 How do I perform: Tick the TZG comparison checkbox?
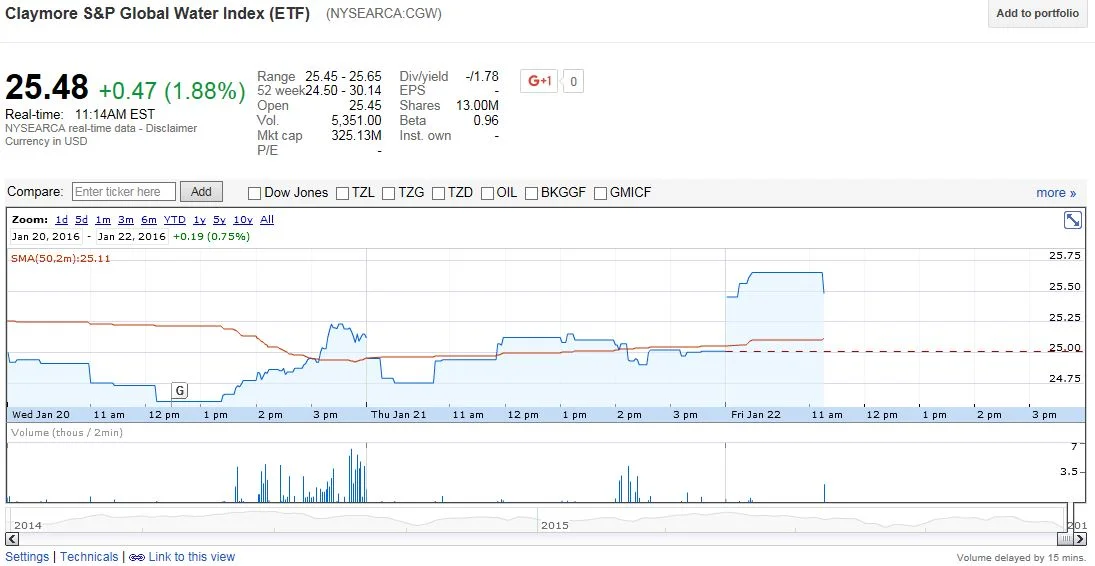(388, 193)
